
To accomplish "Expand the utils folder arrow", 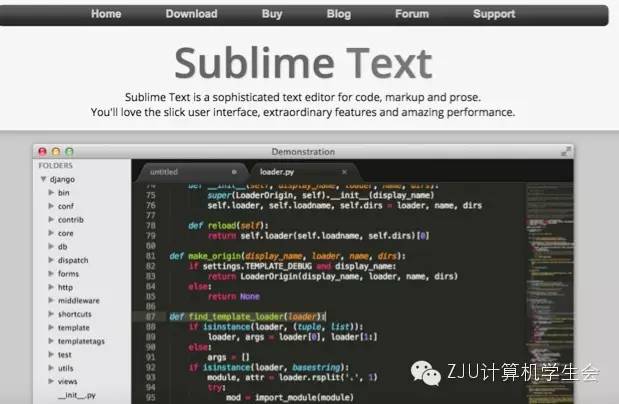I will coord(51,368).
